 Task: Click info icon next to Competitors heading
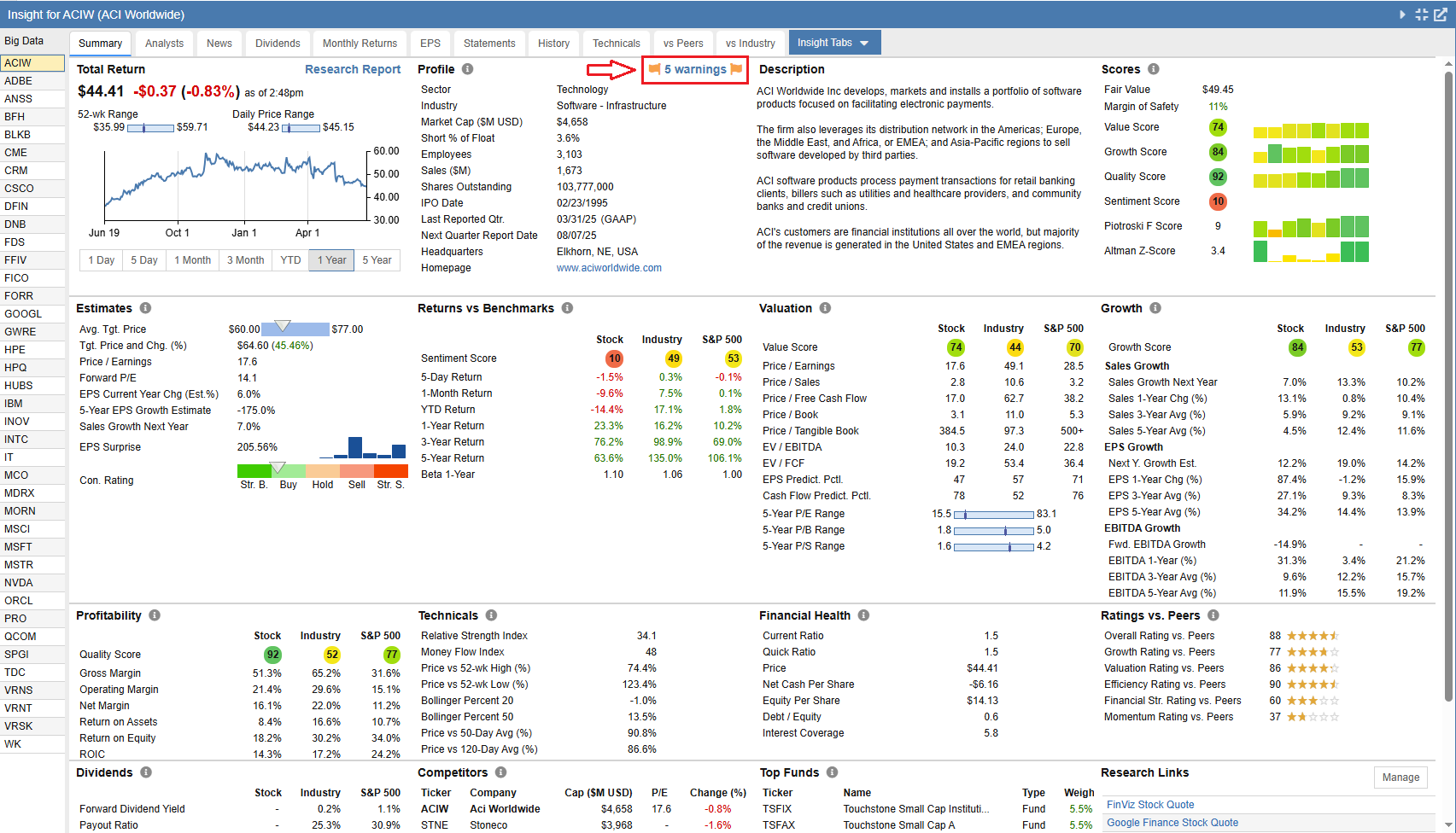click(500, 772)
